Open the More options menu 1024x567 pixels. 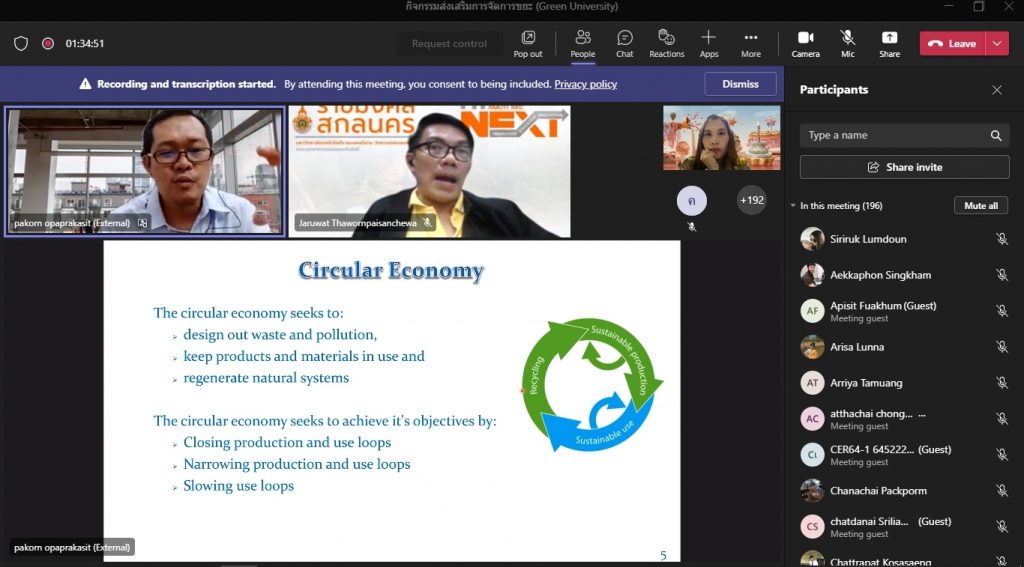(x=751, y=43)
